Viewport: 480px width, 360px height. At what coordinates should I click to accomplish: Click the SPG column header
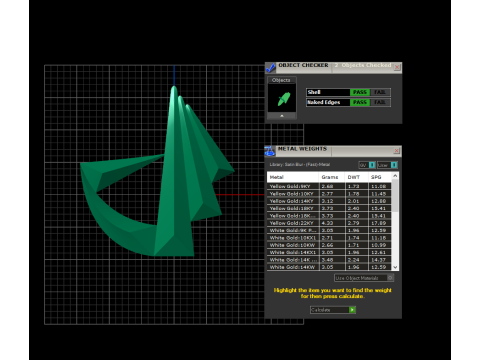point(380,177)
